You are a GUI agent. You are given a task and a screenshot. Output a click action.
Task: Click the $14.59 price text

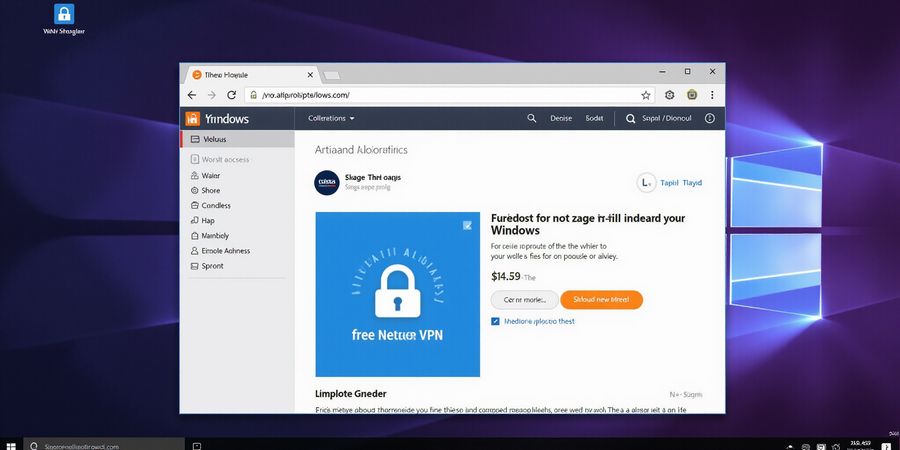(x=506, y=277)
